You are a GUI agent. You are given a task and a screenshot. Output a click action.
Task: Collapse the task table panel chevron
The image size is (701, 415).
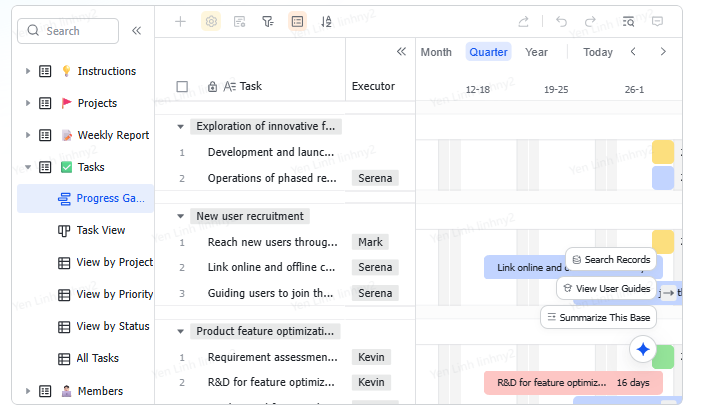tap(401, 52)
